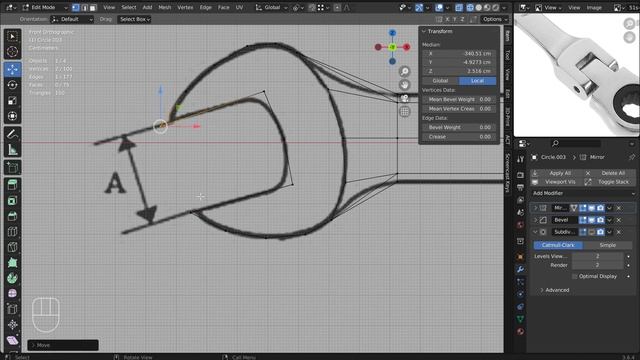Screen dimensions: 640x360
Task: Expand the Mirror modifier panel
Action: point(536,208)
